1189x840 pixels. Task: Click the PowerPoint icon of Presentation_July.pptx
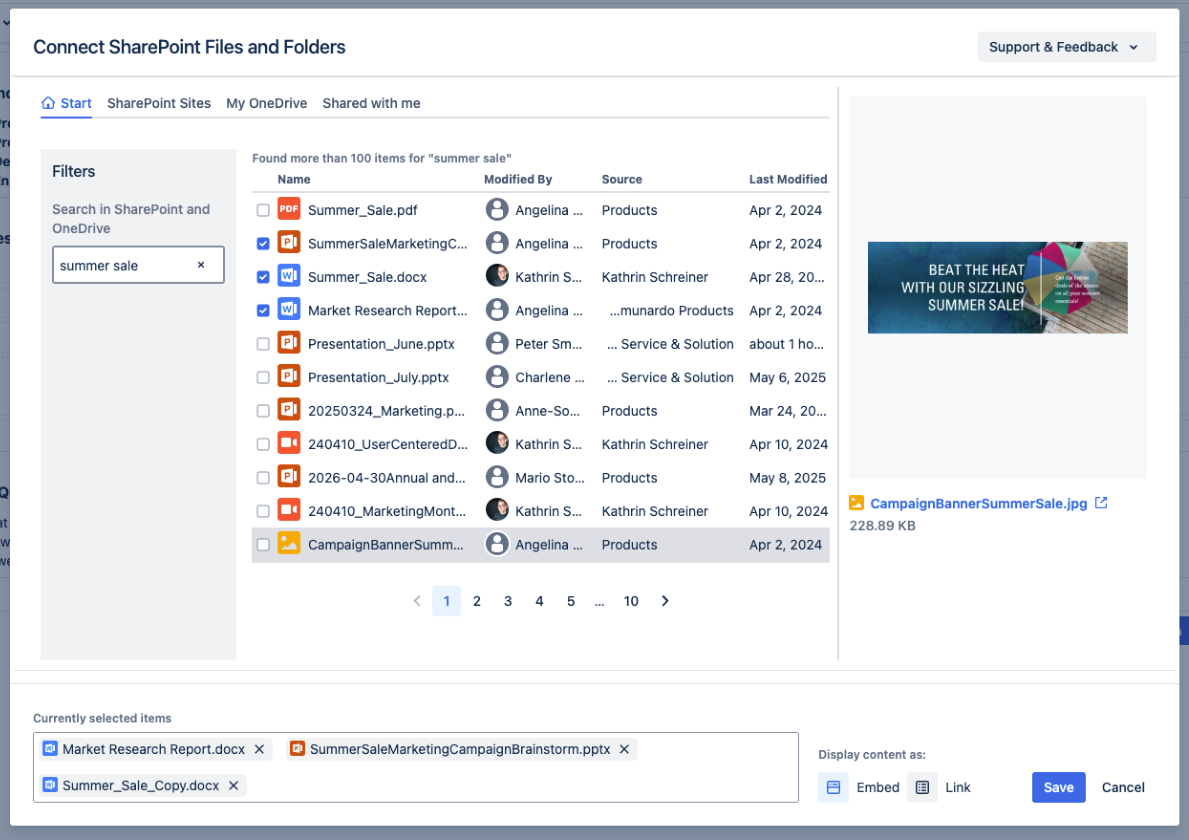click(289, 376)
